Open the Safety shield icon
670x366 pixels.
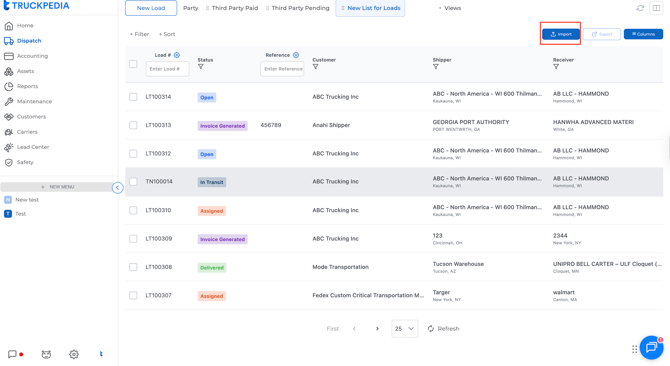(9, 162)
